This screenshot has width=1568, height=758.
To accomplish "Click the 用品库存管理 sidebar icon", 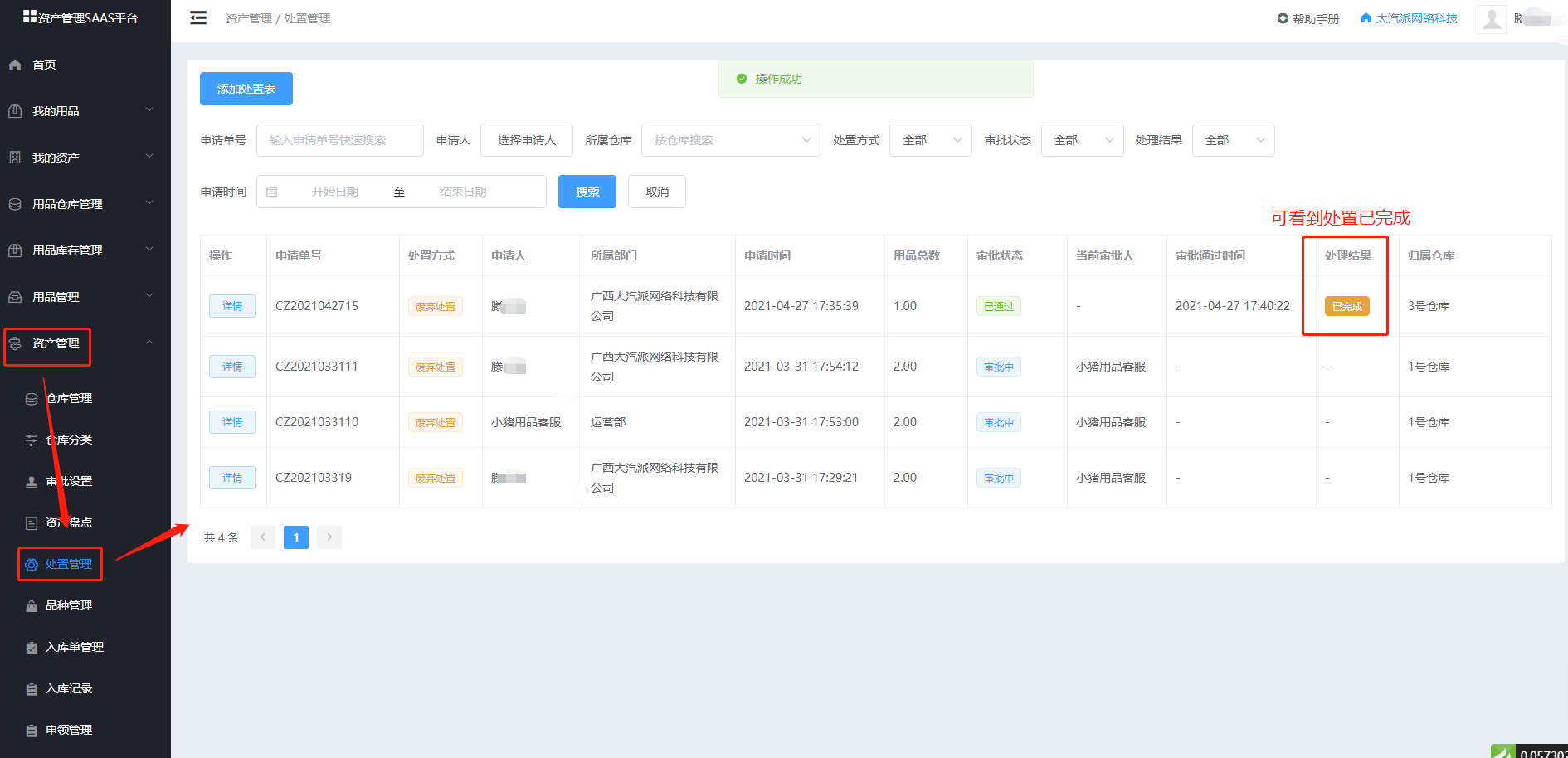I will pos(15,250).
